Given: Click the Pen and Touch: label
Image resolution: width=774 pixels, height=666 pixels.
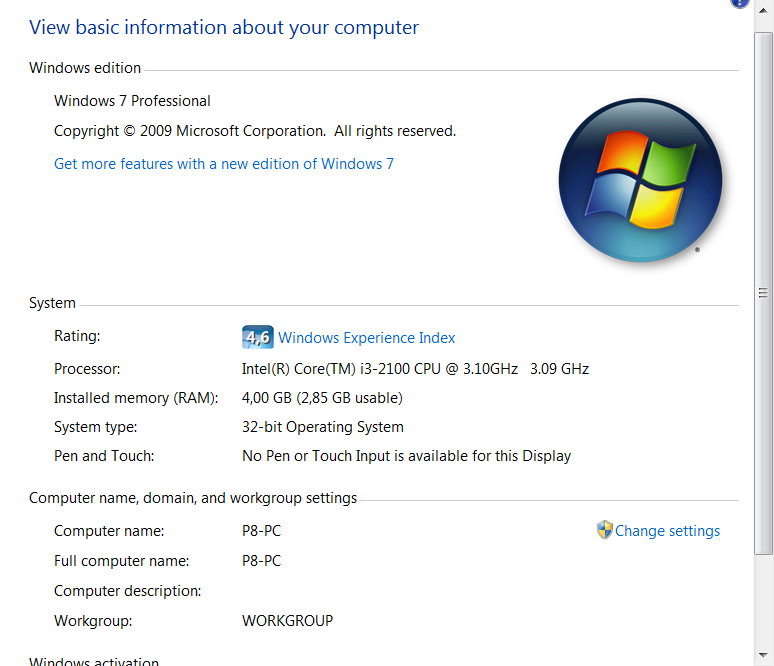Looking at the screenshot, I should 104,456.
